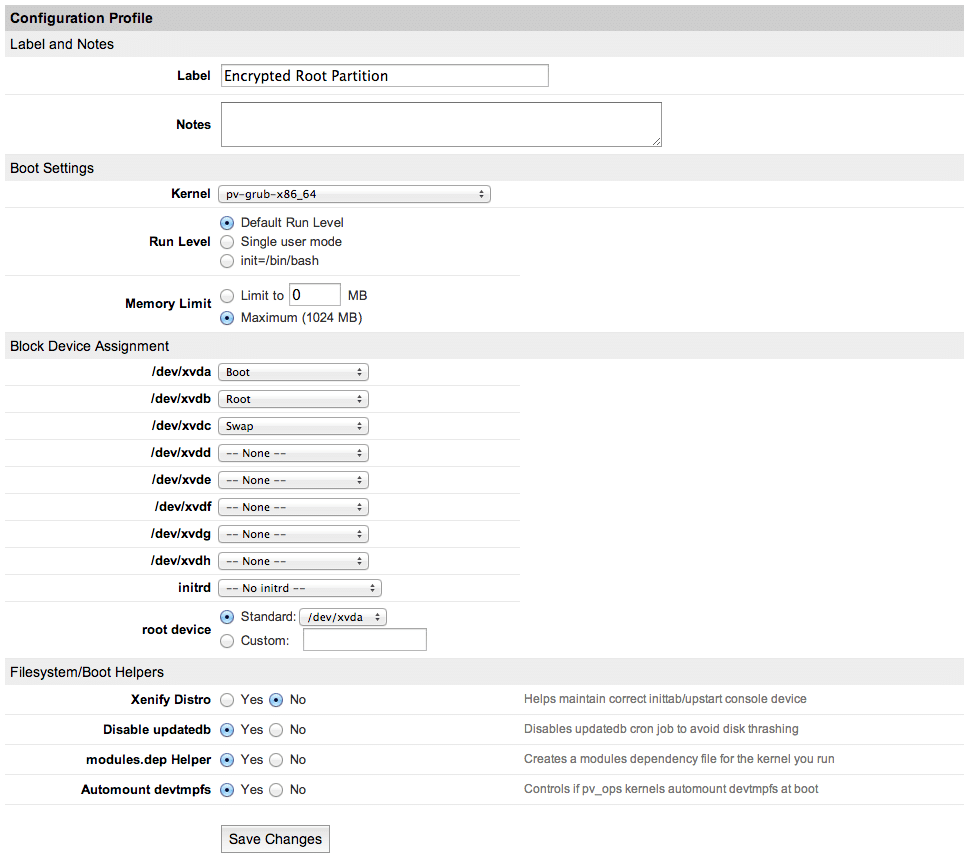Image resolution: width=971 pixels, height=859 pixels.
Task: Open the Standard root device dropdown
Action: [343, 617]
